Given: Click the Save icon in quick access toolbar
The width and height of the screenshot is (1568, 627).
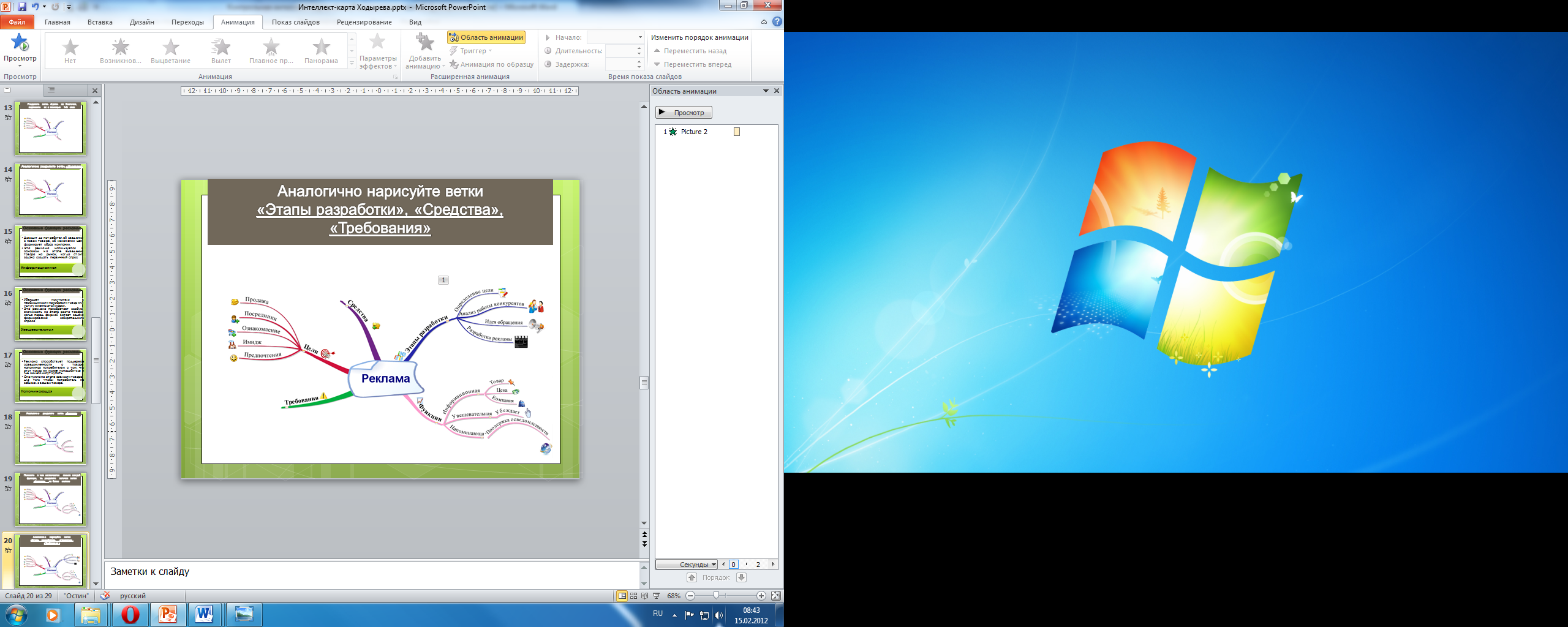Looking at the screenshot, I should [x=22, y=7].
